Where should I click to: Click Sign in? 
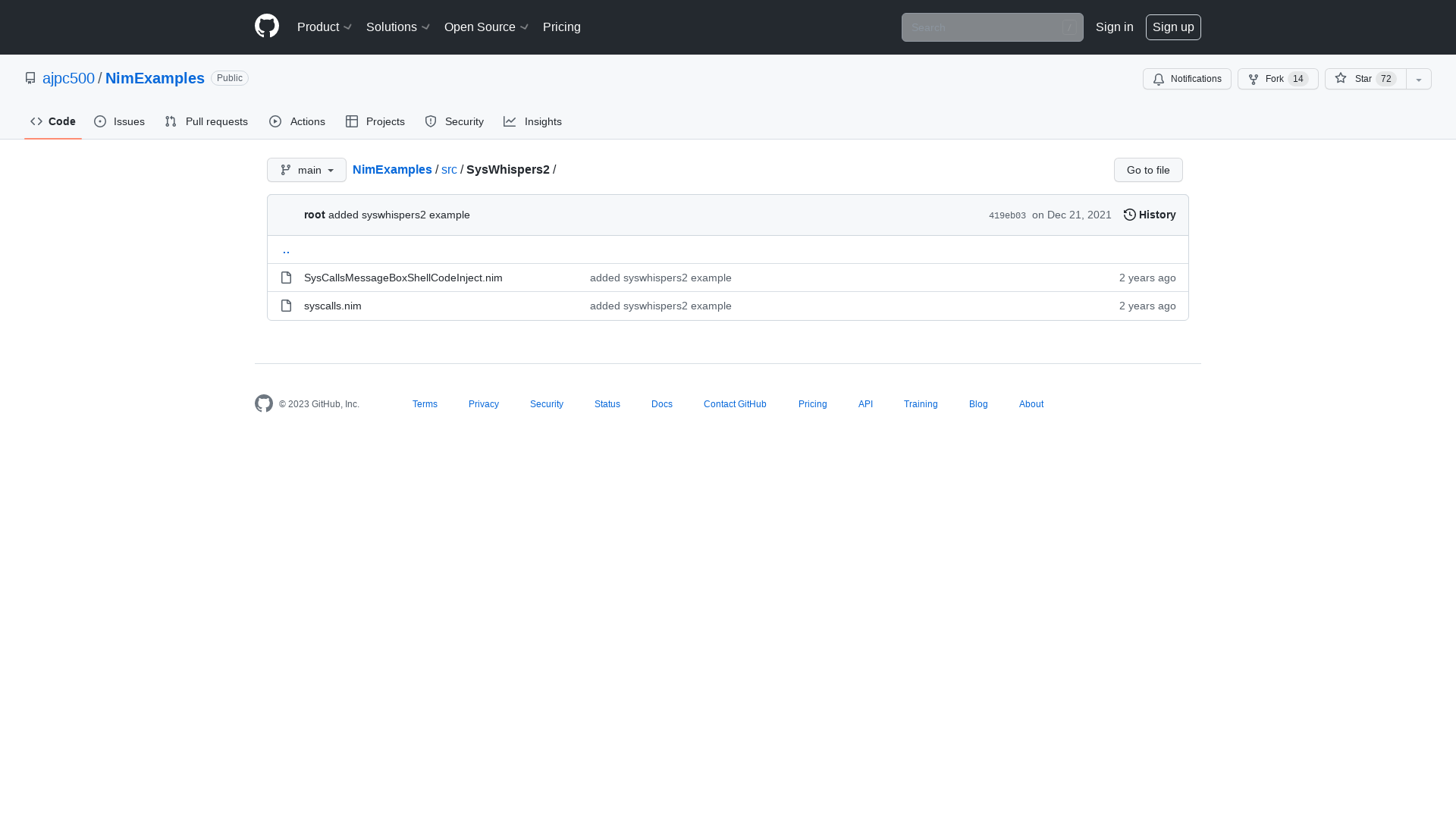[x=1115, y=27]
